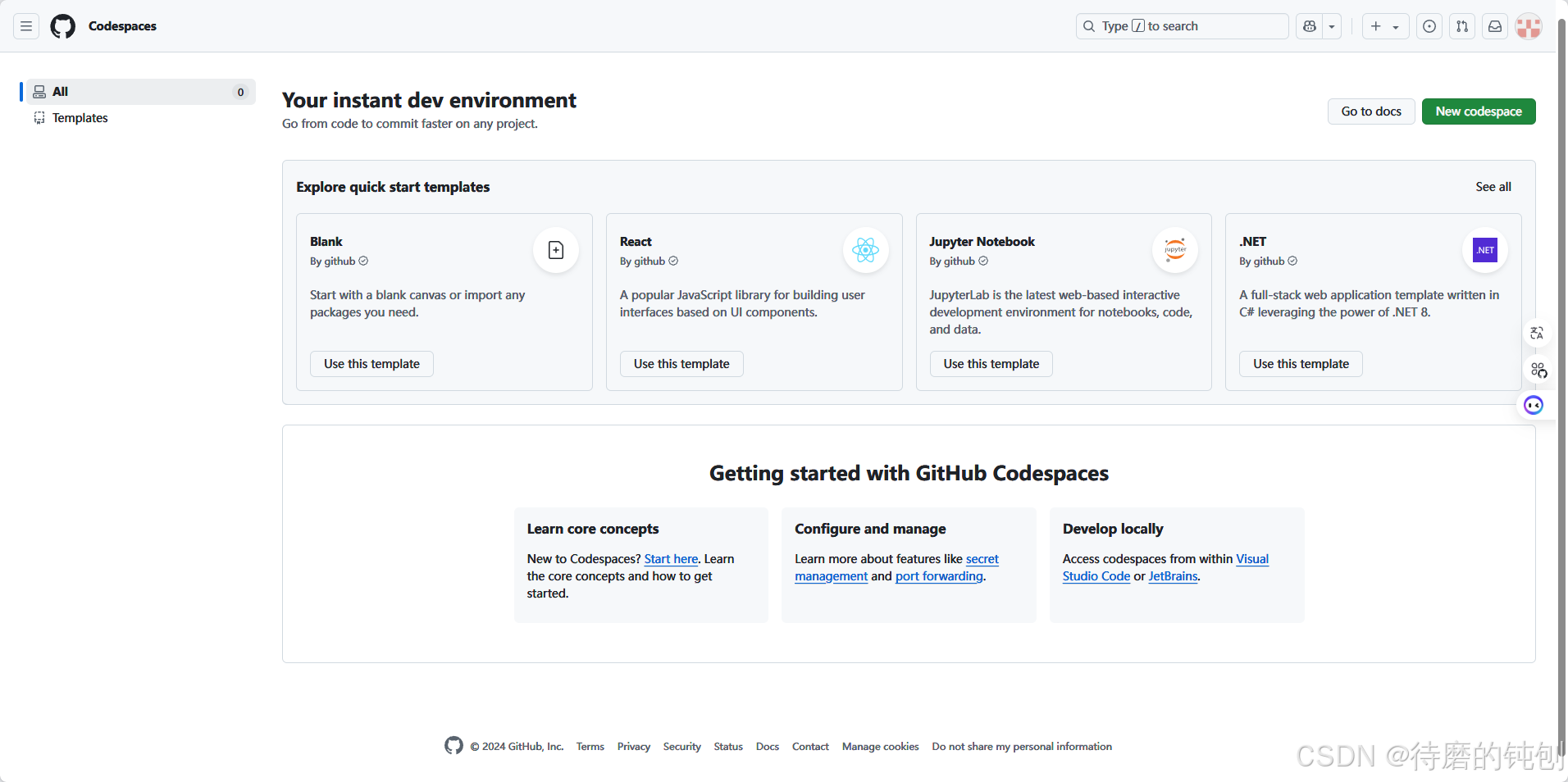Click Do not share my personal information
Screen dimensions: 1568x782
1022,747
